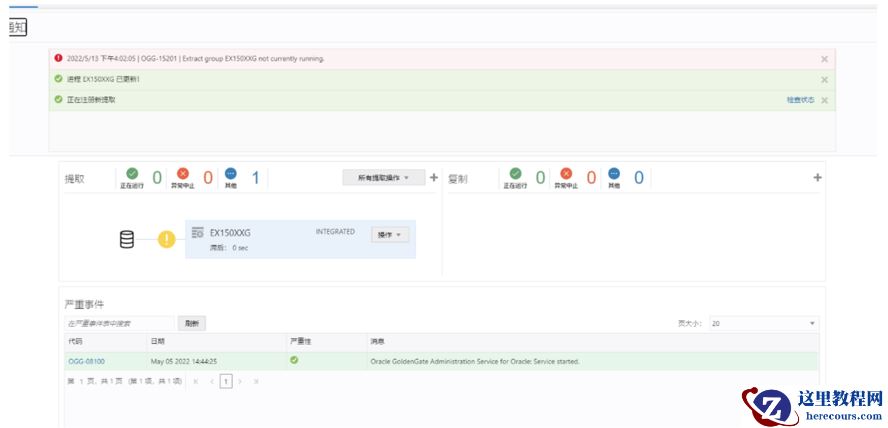Click the extract running count 0
The height and width of the screenshot is (428, 888).
point(157,178)
